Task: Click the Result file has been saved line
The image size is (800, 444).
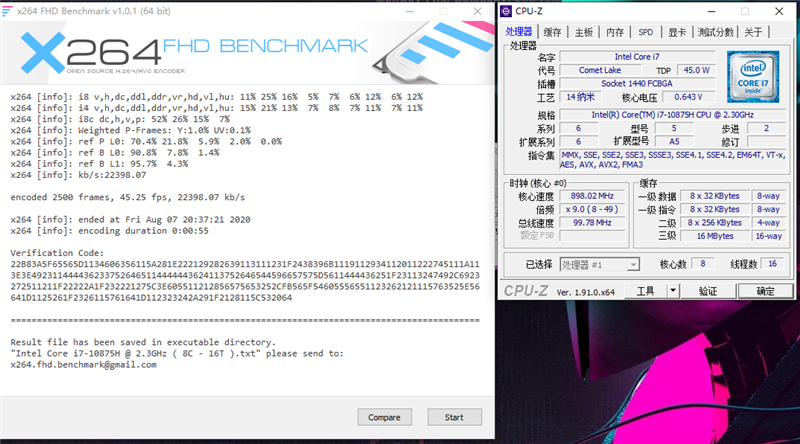Action: tap(143, 342)
